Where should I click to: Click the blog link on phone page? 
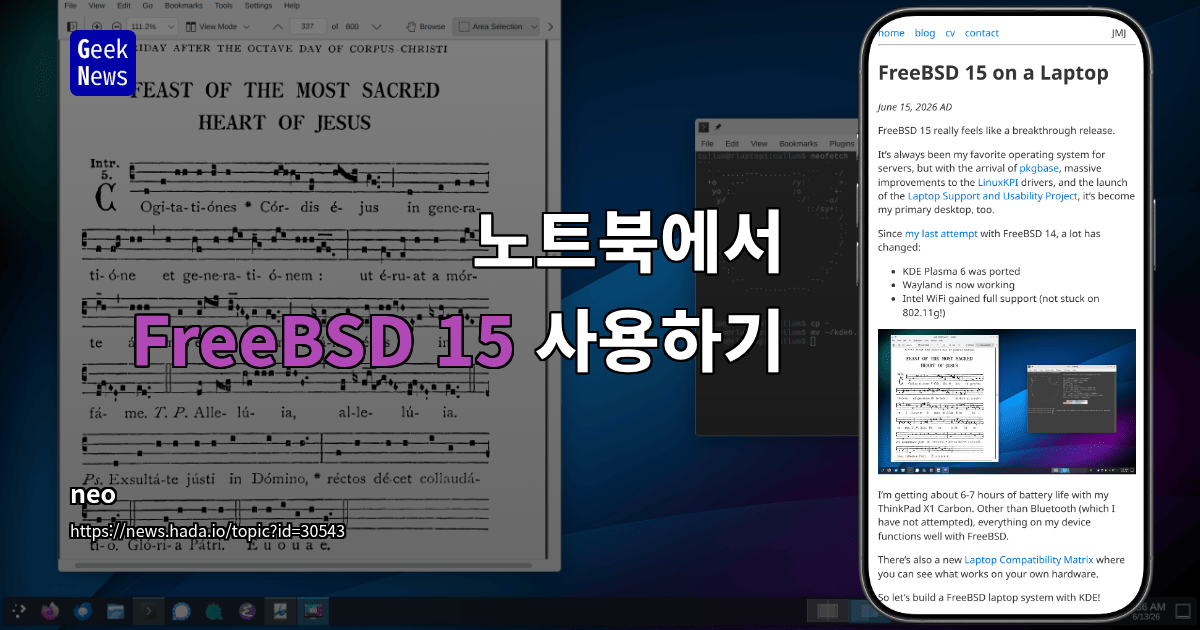(925, 33)
